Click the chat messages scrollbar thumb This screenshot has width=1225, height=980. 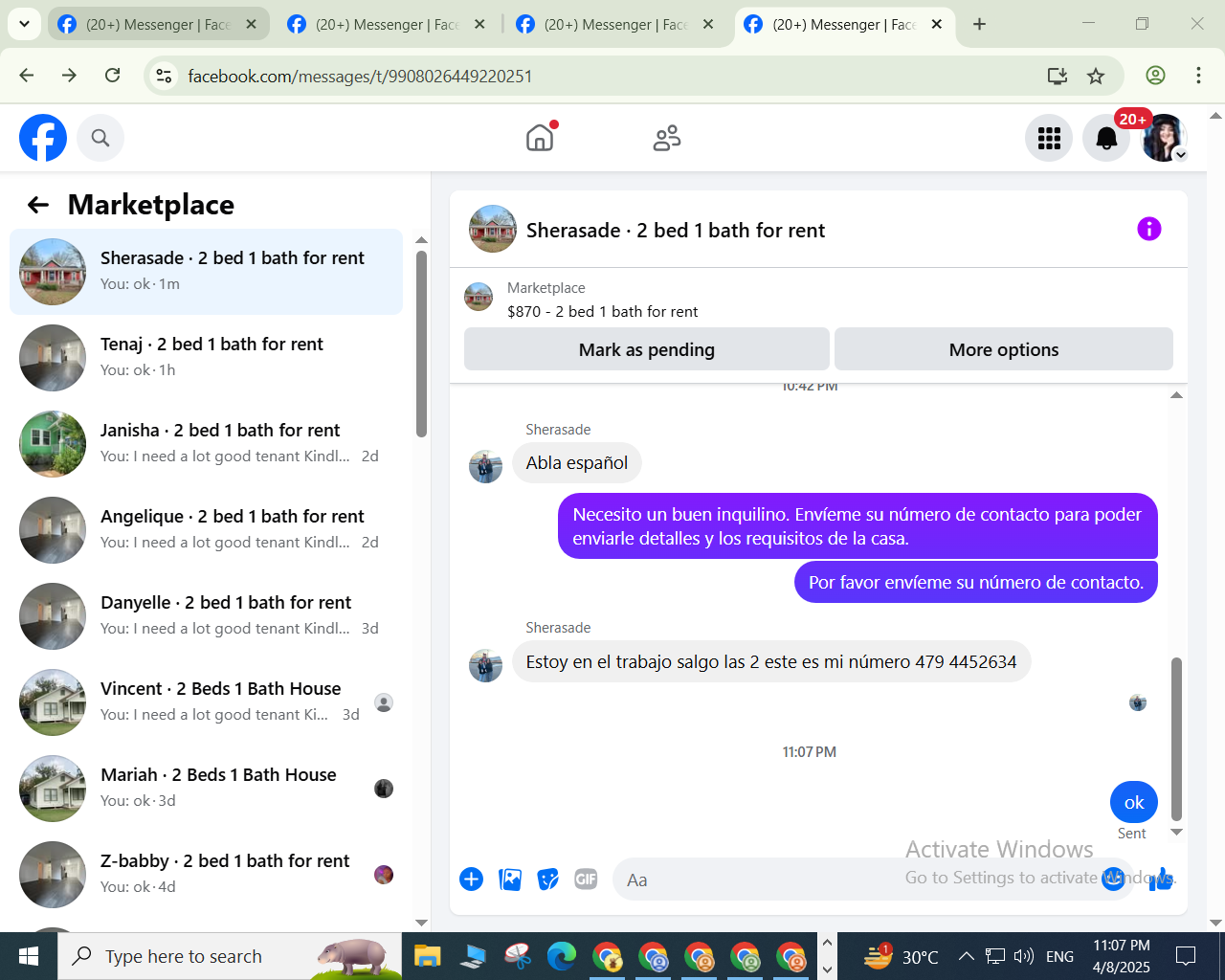pos(1176,739)
